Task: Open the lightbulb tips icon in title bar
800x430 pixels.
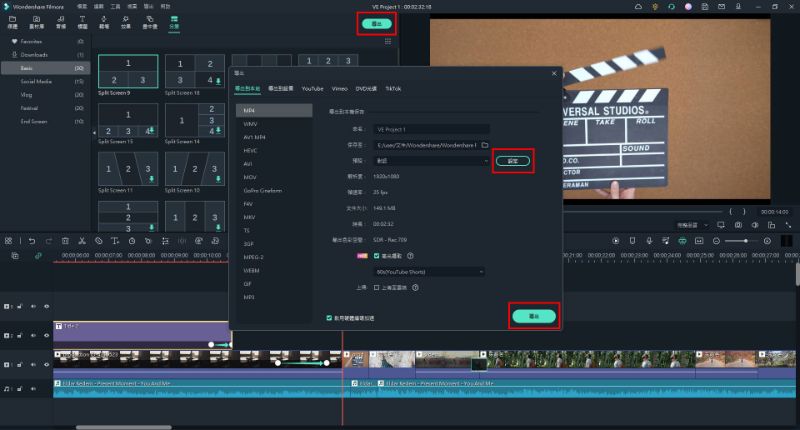Action: [x=655, y=7]
